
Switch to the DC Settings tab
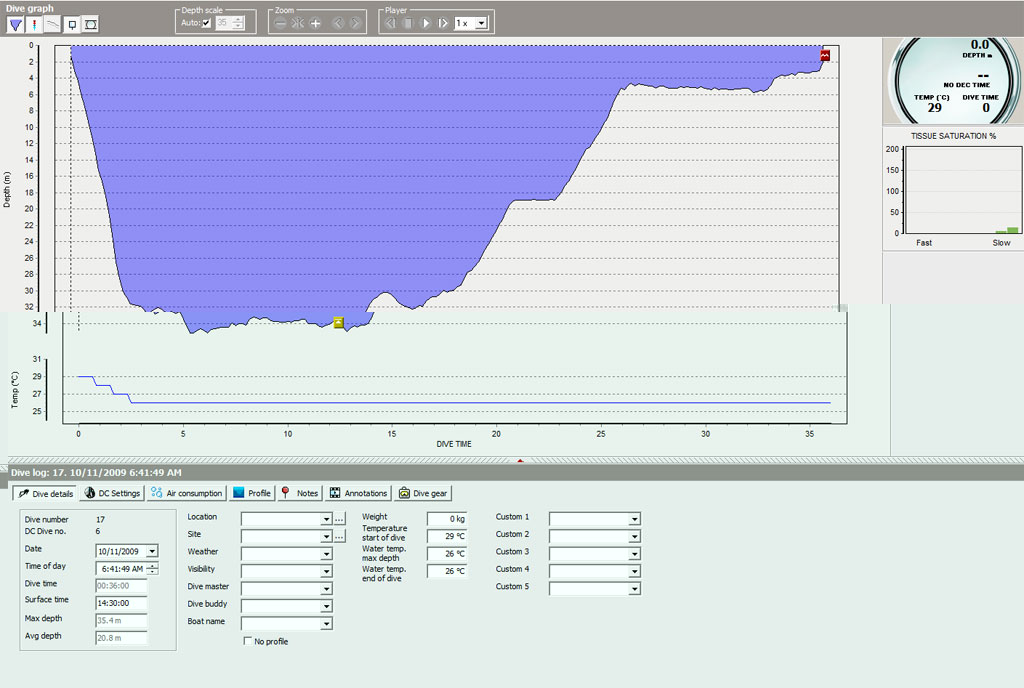pyautogui.click(x=113, y=493)
